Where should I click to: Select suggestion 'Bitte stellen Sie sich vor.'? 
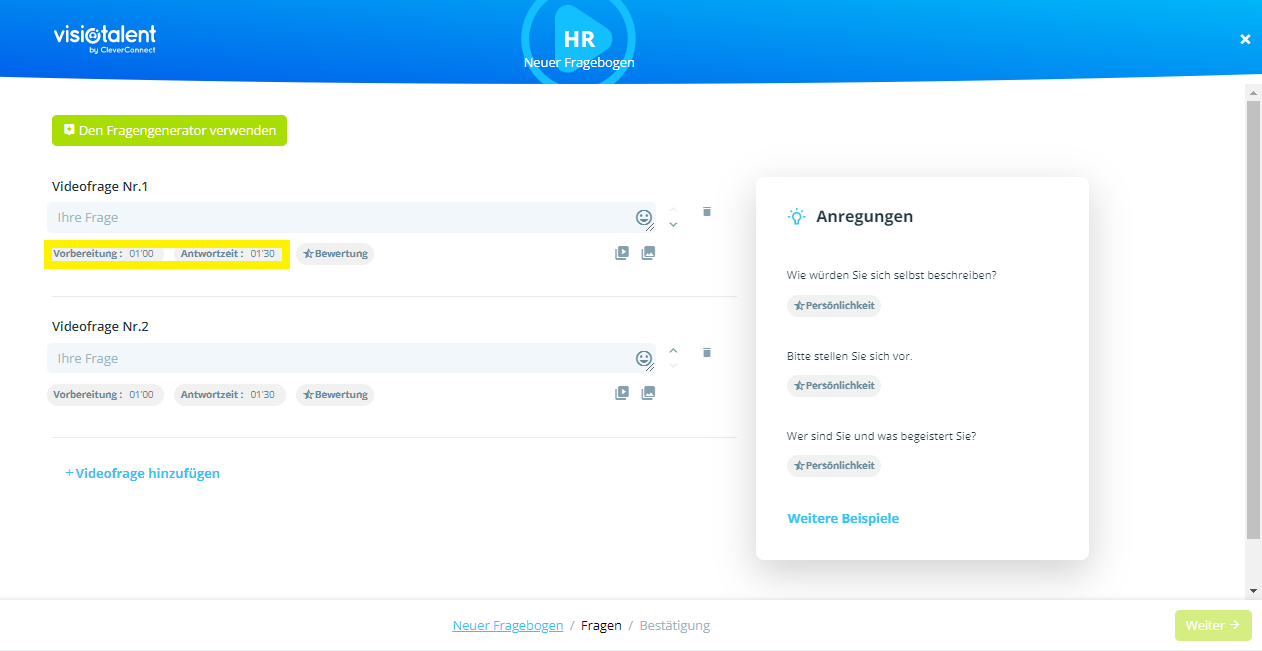pos(849,356)
